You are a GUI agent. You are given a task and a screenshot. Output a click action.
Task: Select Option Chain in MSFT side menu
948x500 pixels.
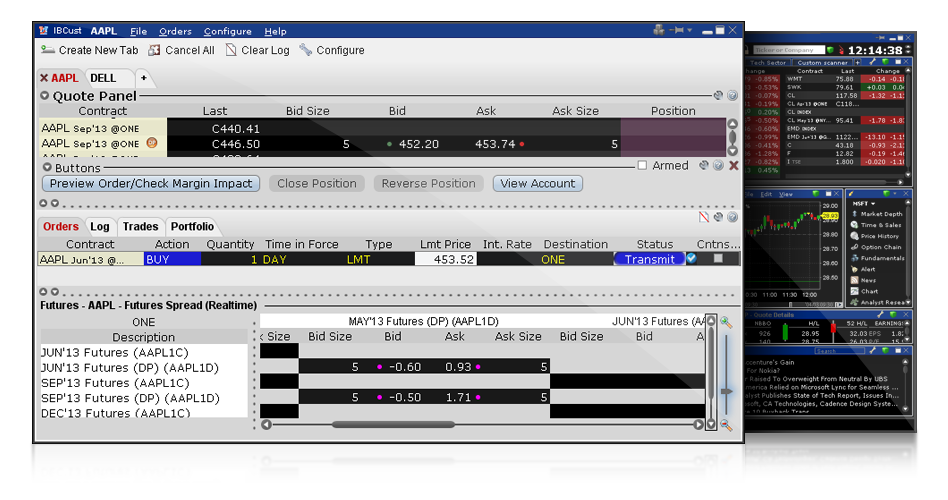point(880,247)
